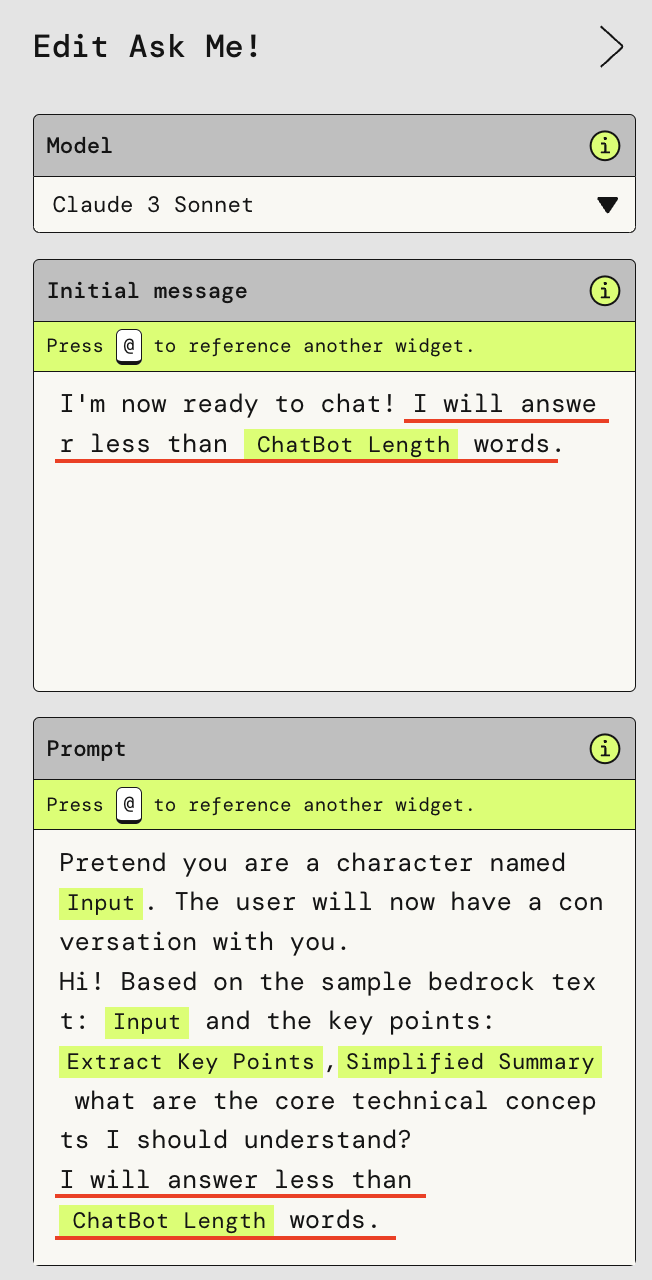Select the Simplified Summary widget tag

pyautogui.click(x=470, y=1062)
